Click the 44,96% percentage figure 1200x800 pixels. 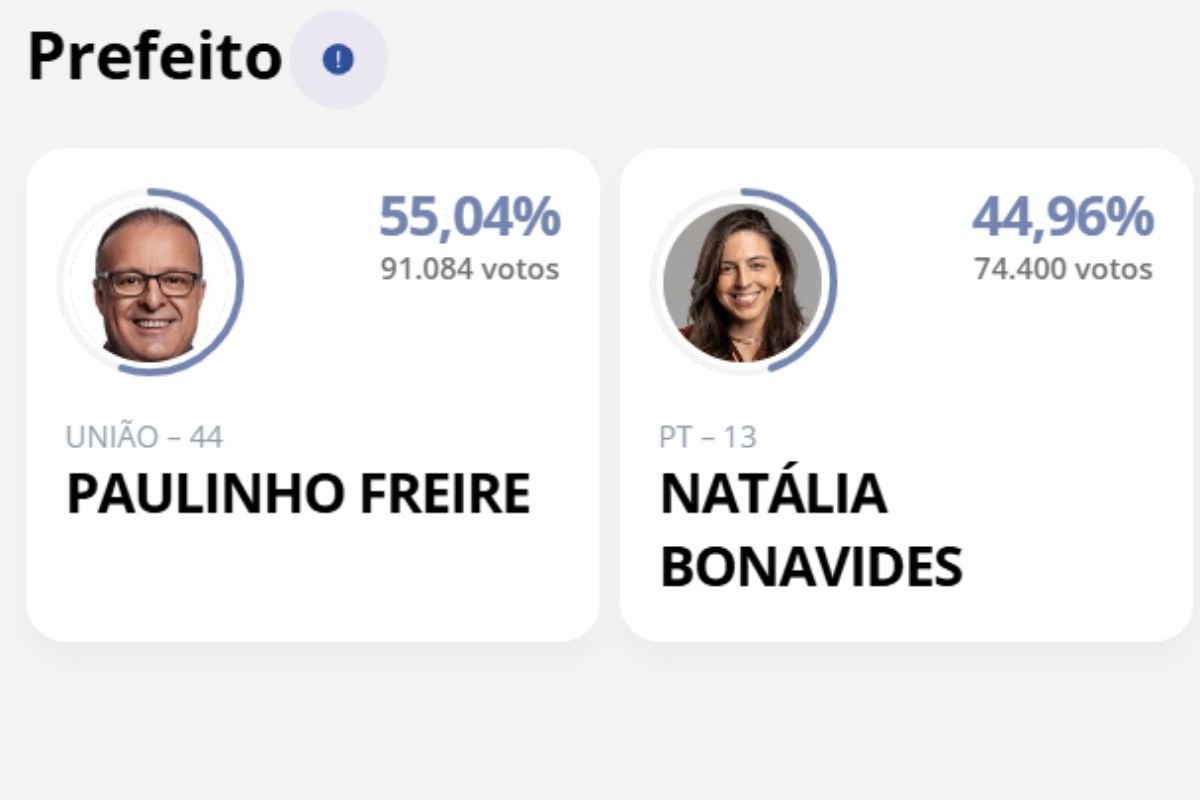[x=1063, y=217]
